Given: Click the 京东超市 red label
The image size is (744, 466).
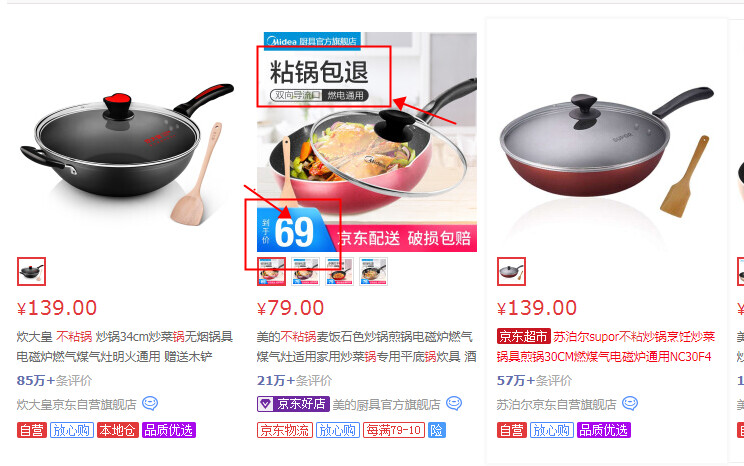Looking at the screenshot, I should [x=523, y=336].
